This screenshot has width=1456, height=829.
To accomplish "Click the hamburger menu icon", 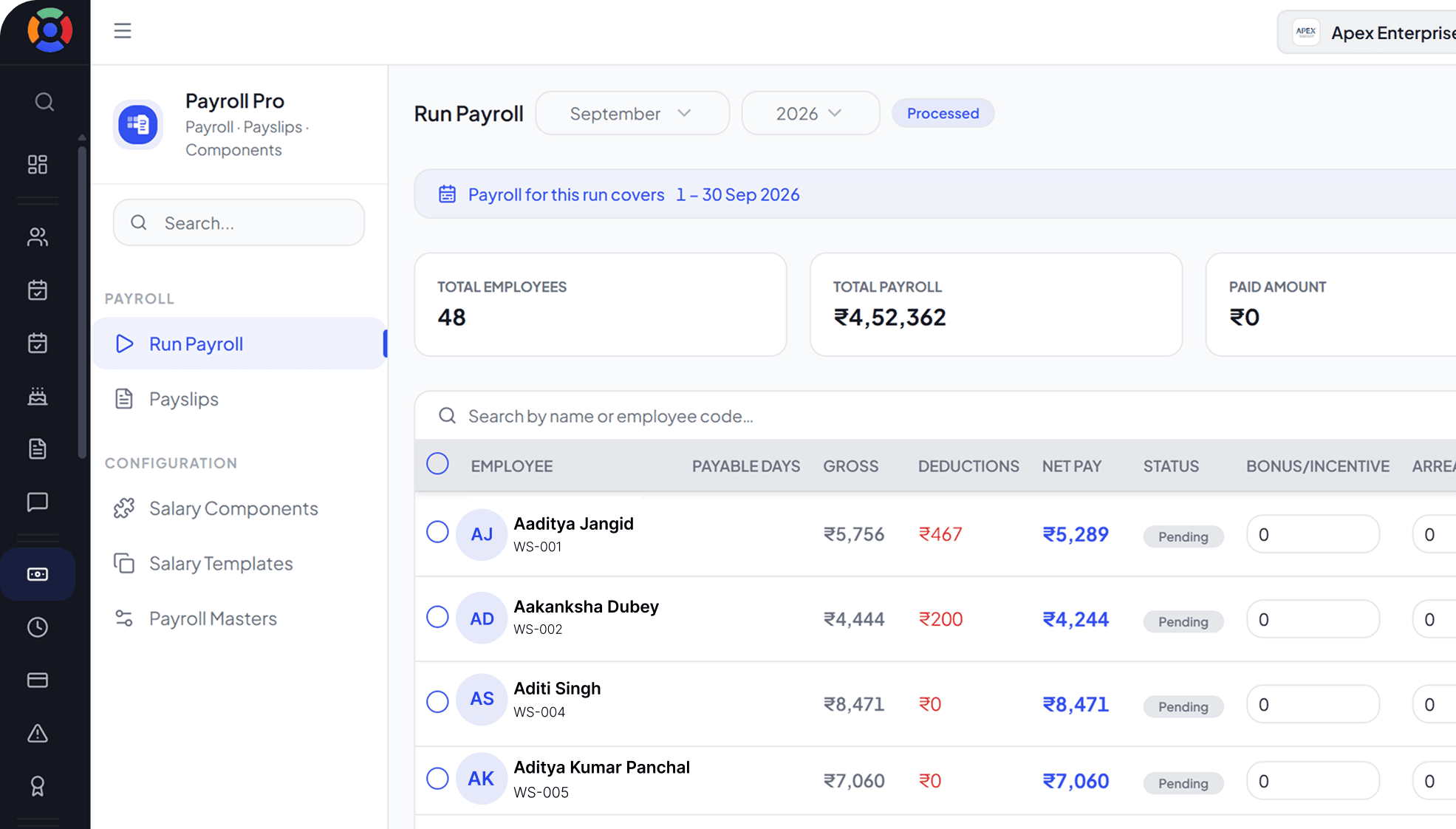I will (123, 31).
